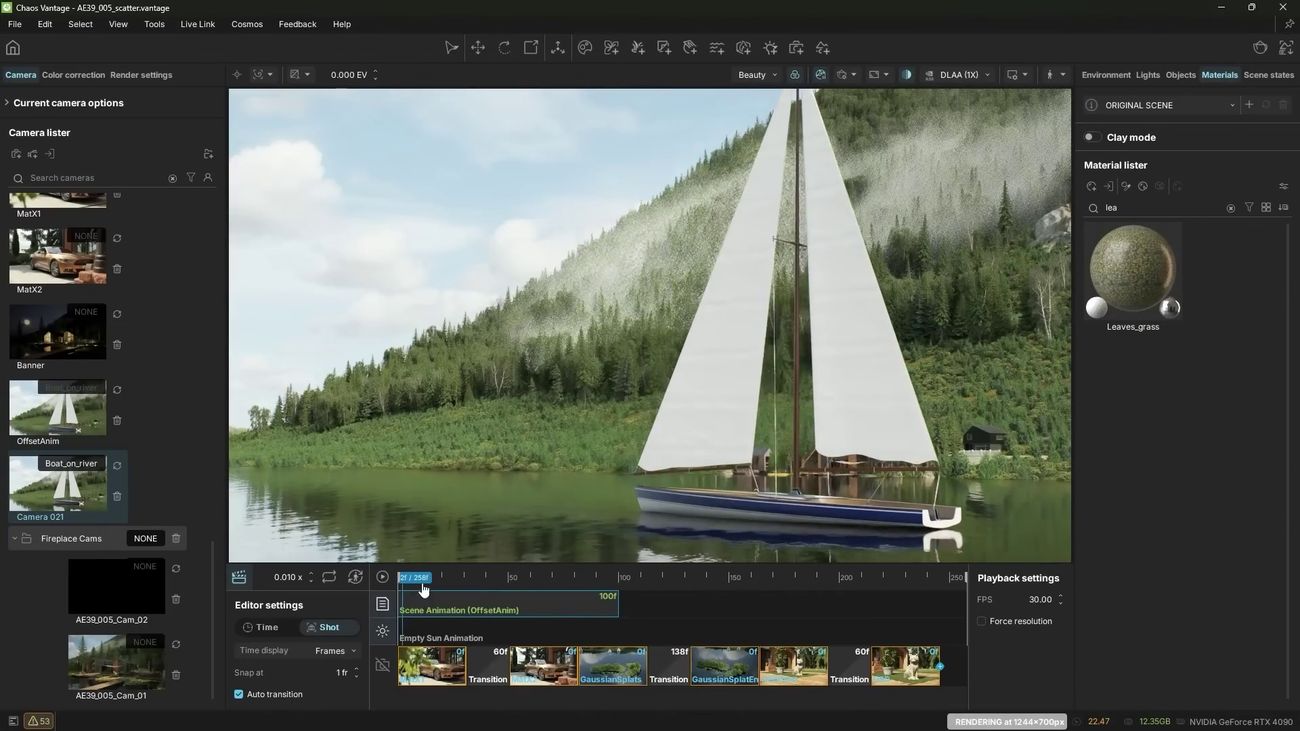Viewport: 1300px width, 731px height.
Task: Switch to the Environment tab
Action: click(x=1105, y=75)
